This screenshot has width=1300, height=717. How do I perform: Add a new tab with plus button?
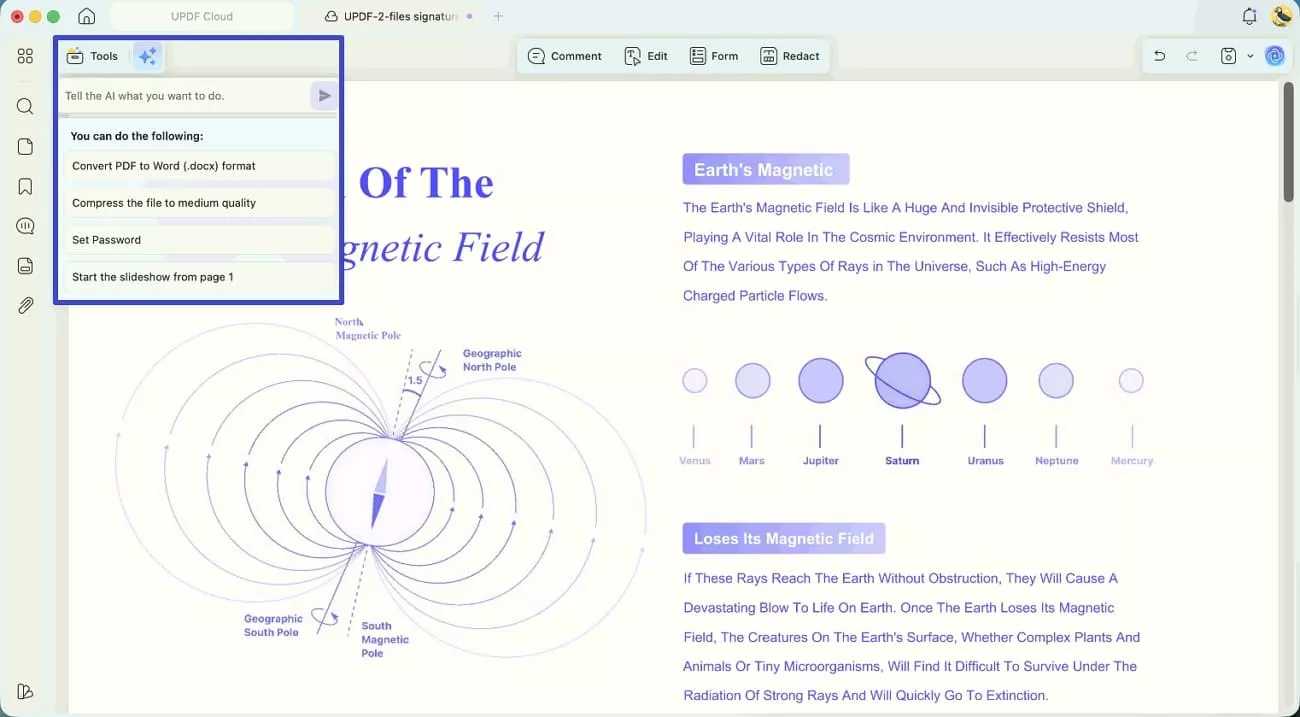click(x=498, y=16)
